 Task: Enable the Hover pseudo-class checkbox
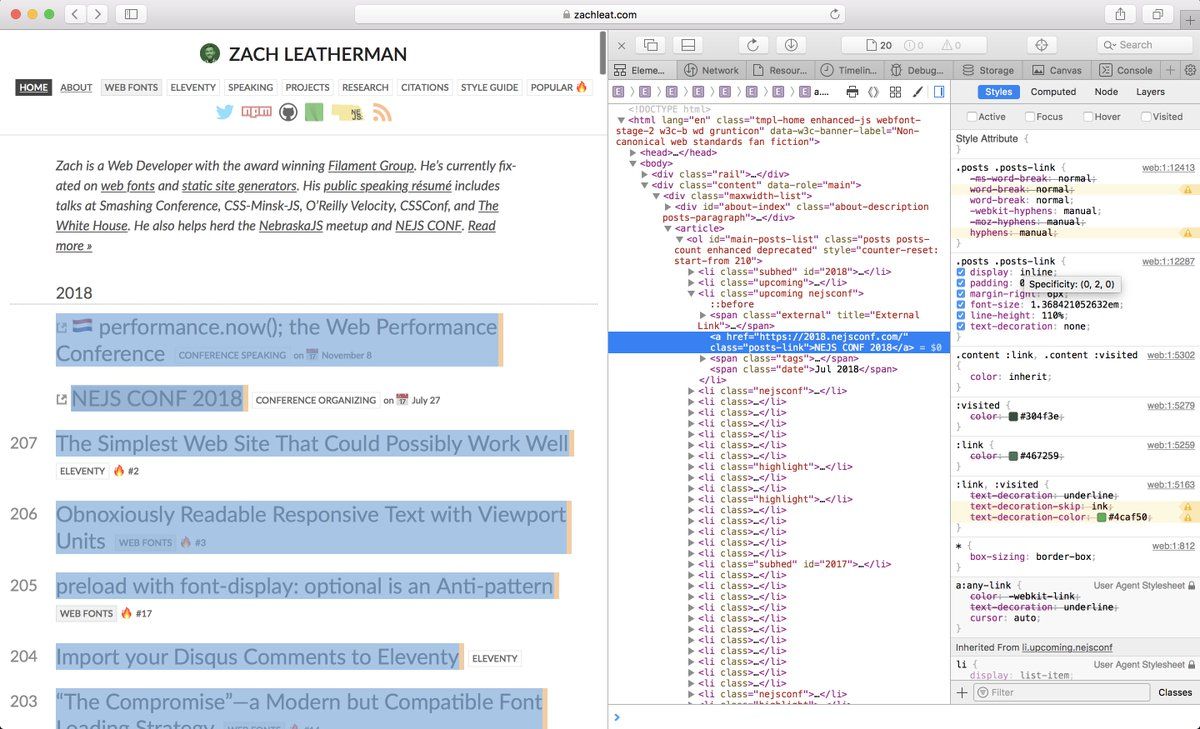1086,117
